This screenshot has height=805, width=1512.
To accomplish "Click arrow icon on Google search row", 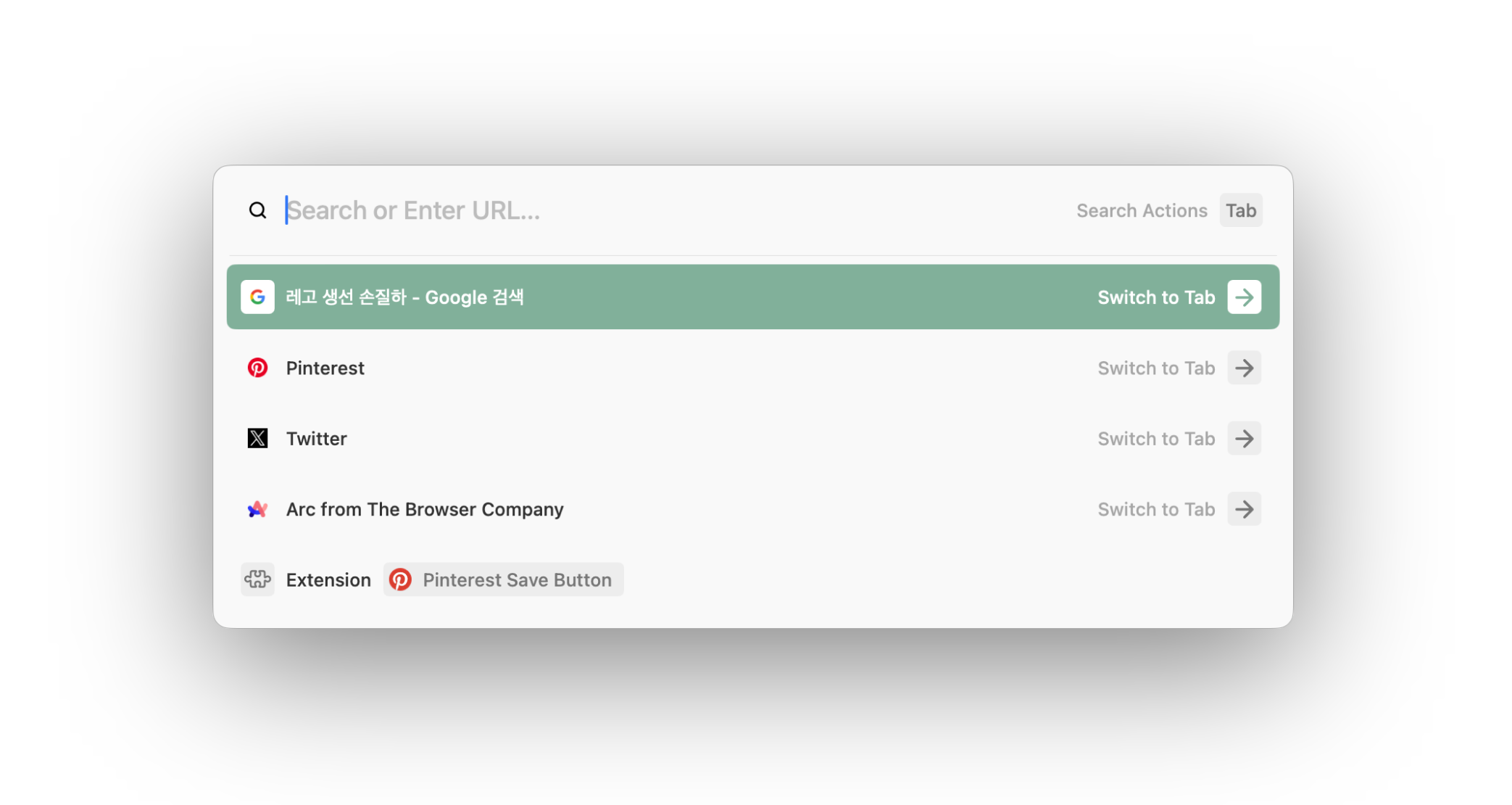I will pos(1244,297).
